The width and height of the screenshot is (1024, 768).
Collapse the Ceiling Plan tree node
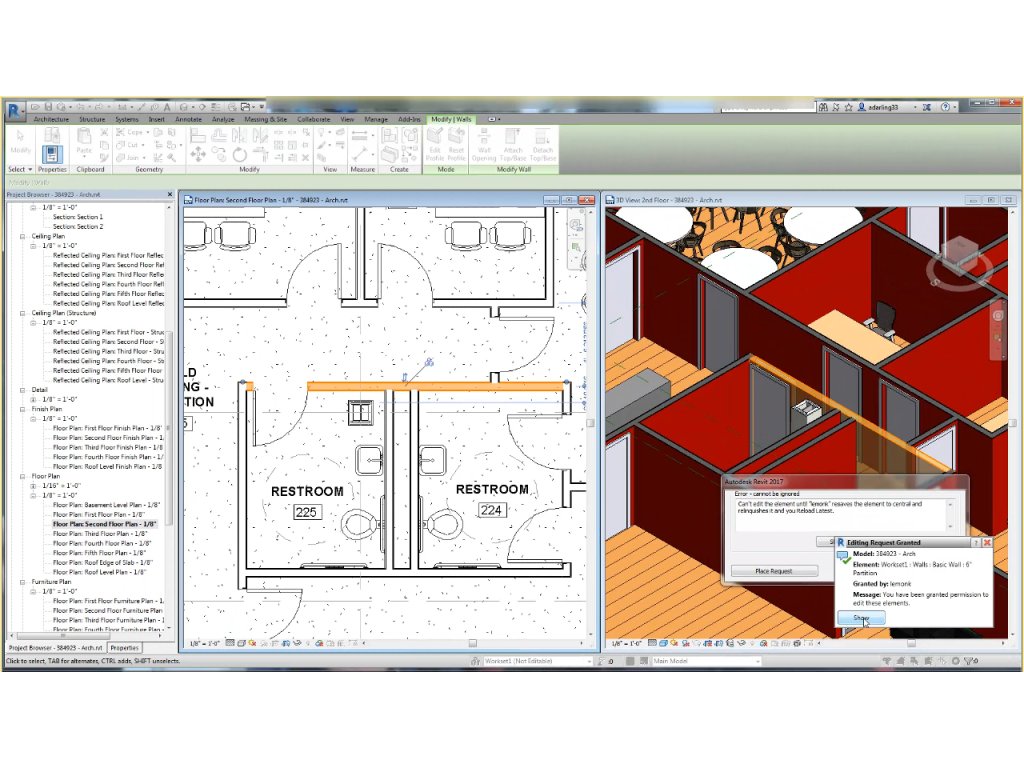coord(23,236)
